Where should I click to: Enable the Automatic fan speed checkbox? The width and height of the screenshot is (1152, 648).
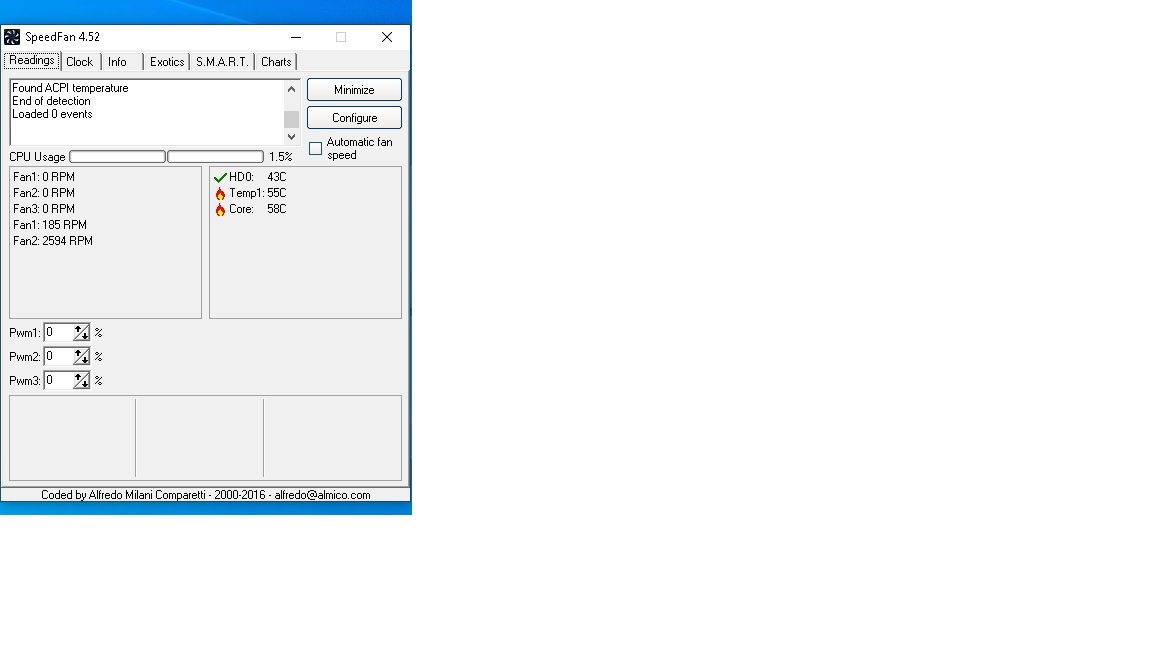point(316,148)
